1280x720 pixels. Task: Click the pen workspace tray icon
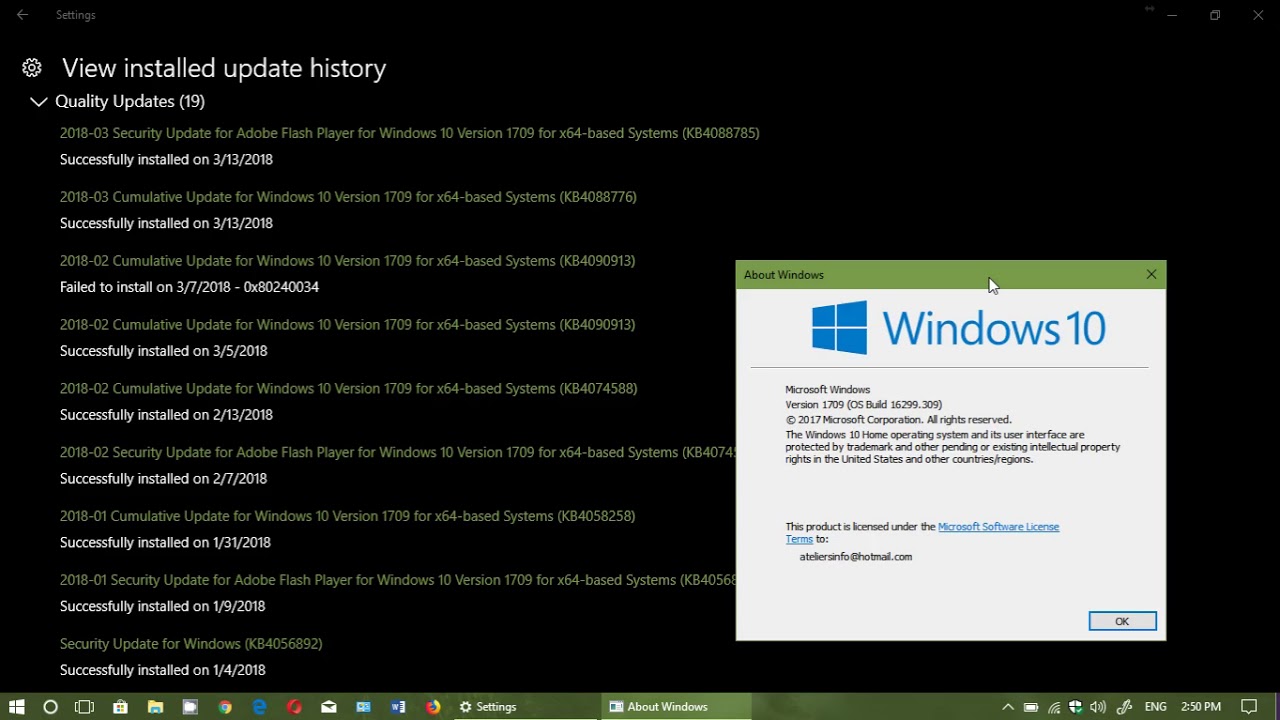coord(1124,707)
